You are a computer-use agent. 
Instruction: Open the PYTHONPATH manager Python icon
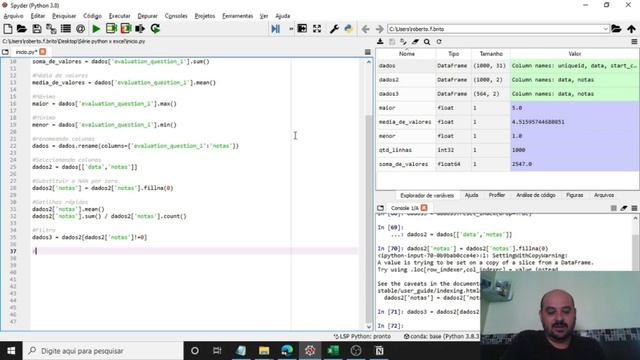[x=349, y=29]
